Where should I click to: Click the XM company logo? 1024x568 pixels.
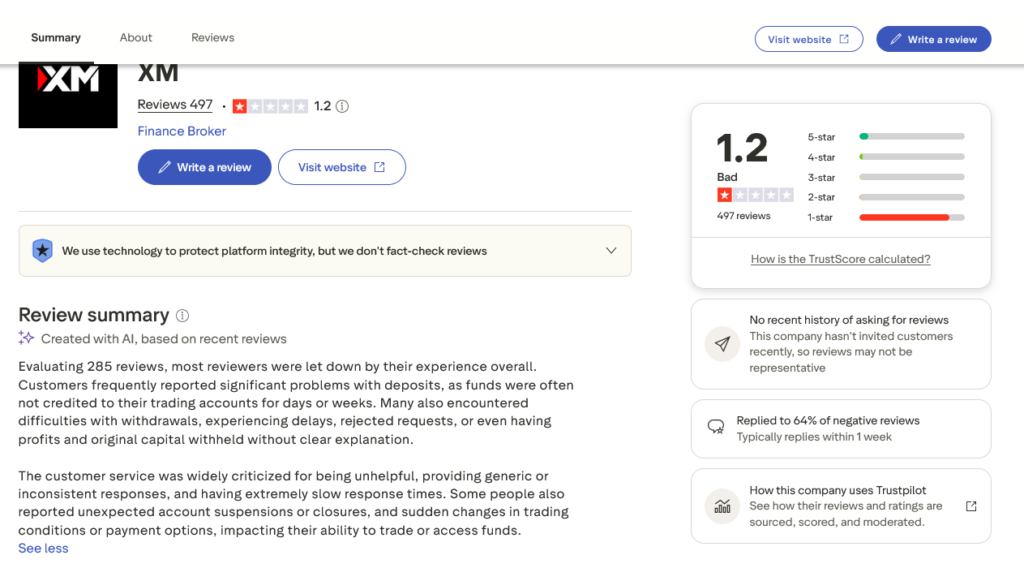[68, 95]
